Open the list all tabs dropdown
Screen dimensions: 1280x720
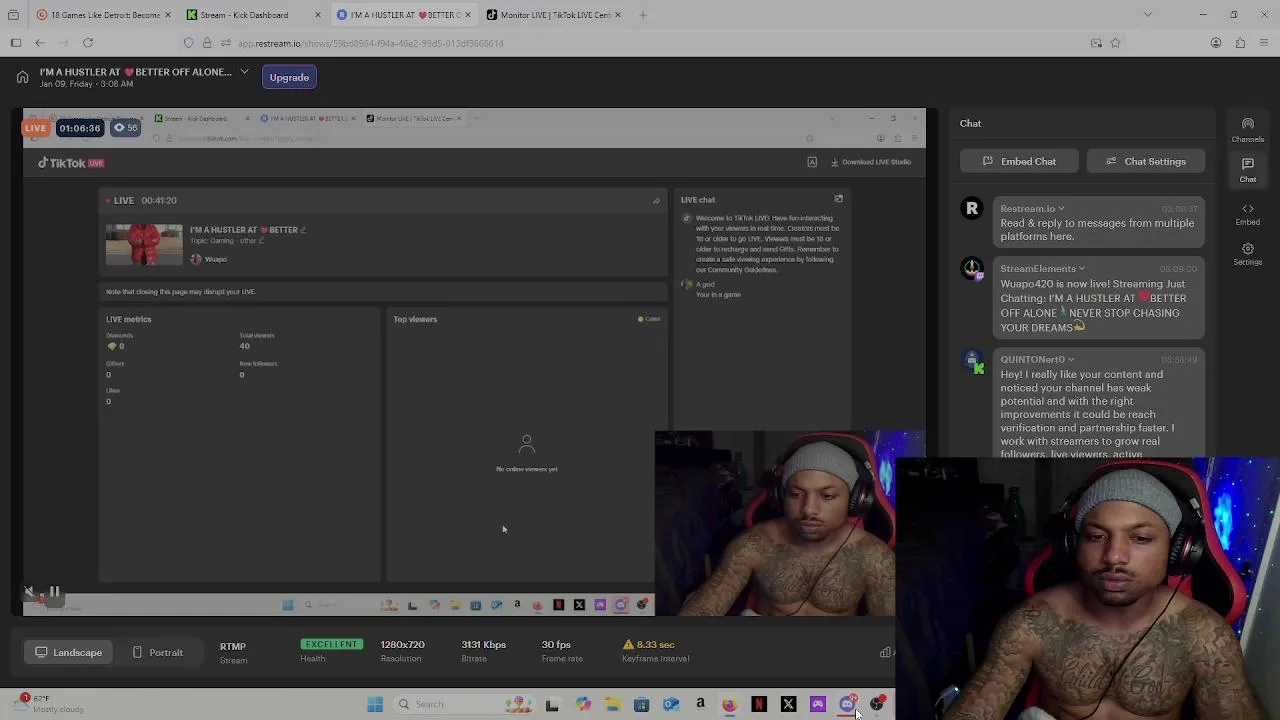(1147, 15)
